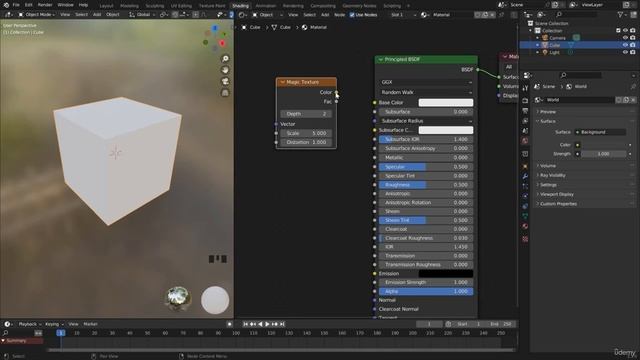Image resolution: width=640 pixels, height=360 pixels.
Task: Open Object Data properties tab
Action: pyautogui.click(x=525, y=216)
